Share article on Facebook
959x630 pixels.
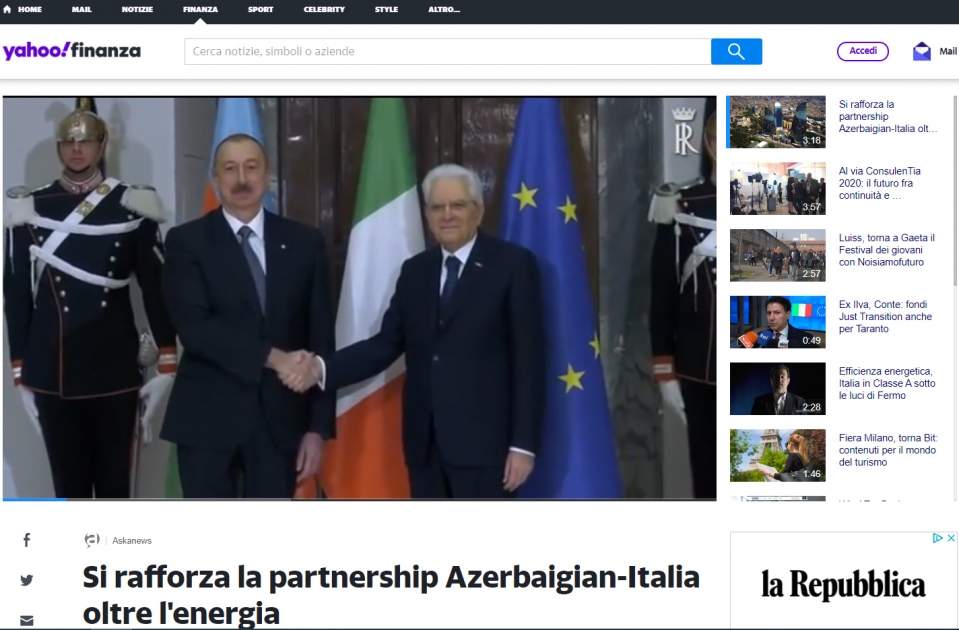click(x=27, y=539)
